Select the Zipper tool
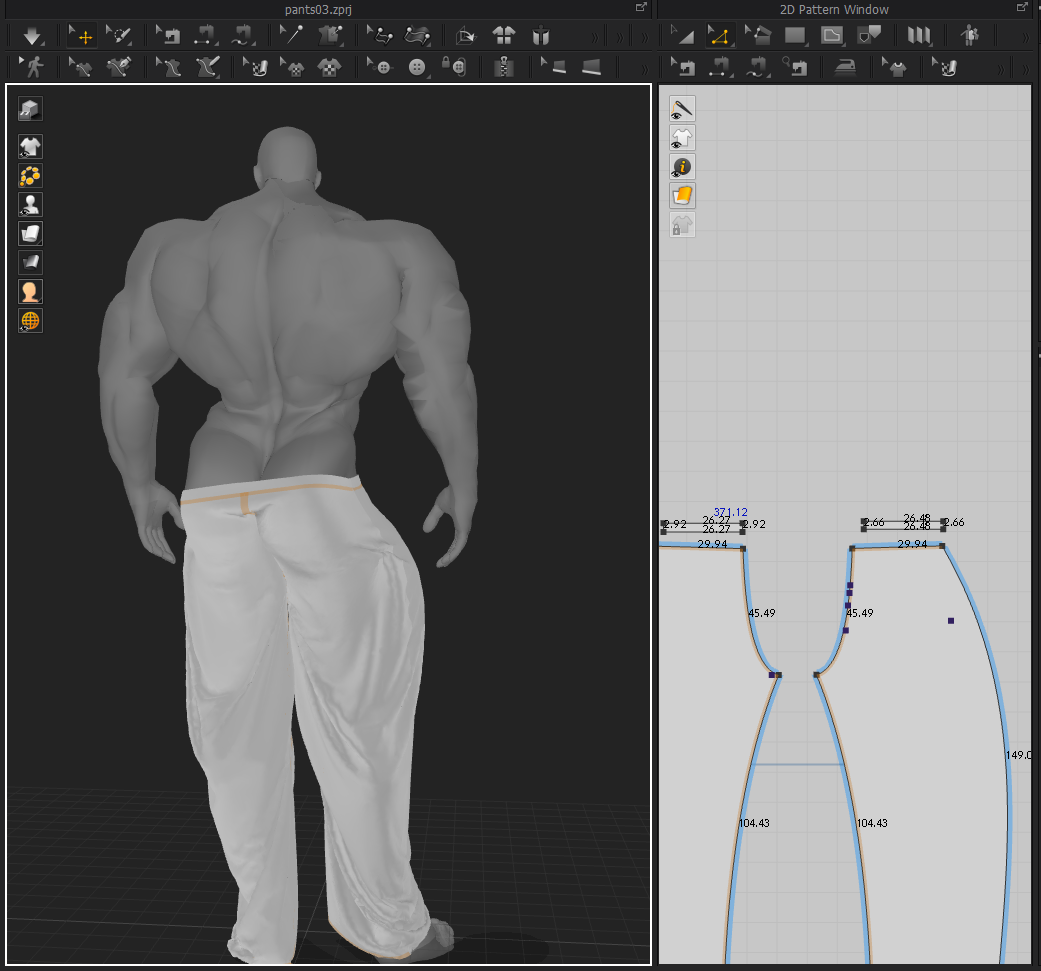1041x971 pixels. point(505,67)
